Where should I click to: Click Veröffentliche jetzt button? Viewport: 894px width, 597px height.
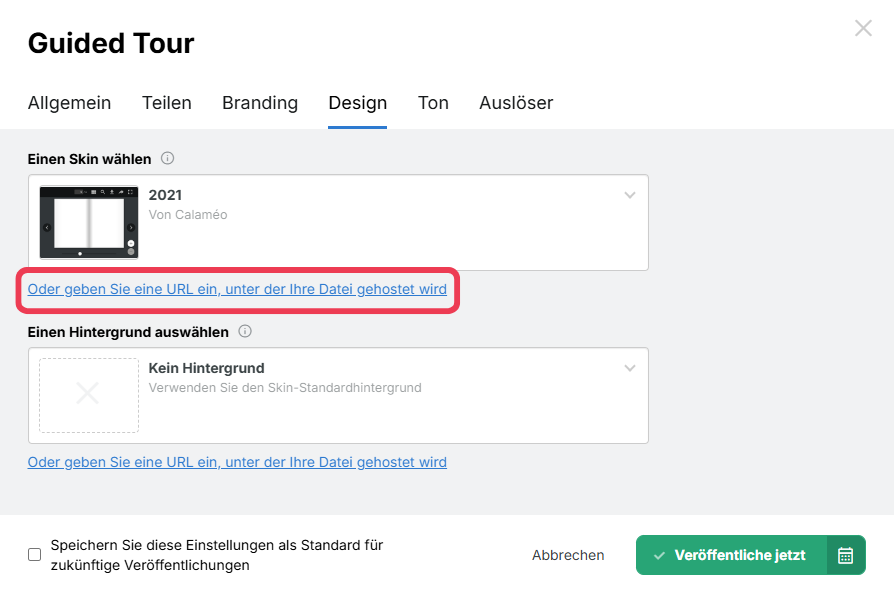point(732,555)
